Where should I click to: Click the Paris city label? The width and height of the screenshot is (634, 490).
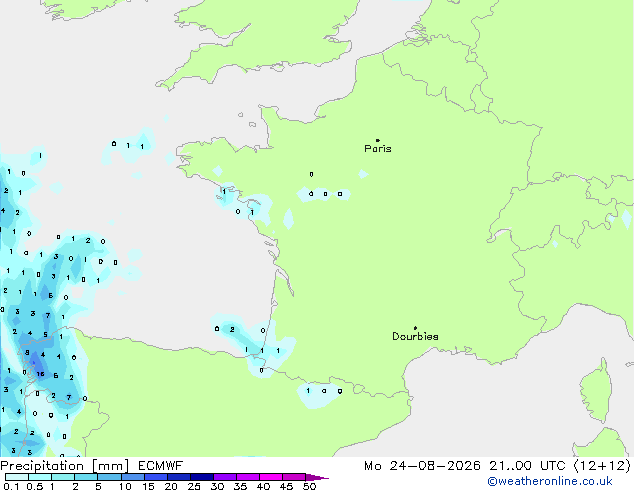tap(378, 149)
